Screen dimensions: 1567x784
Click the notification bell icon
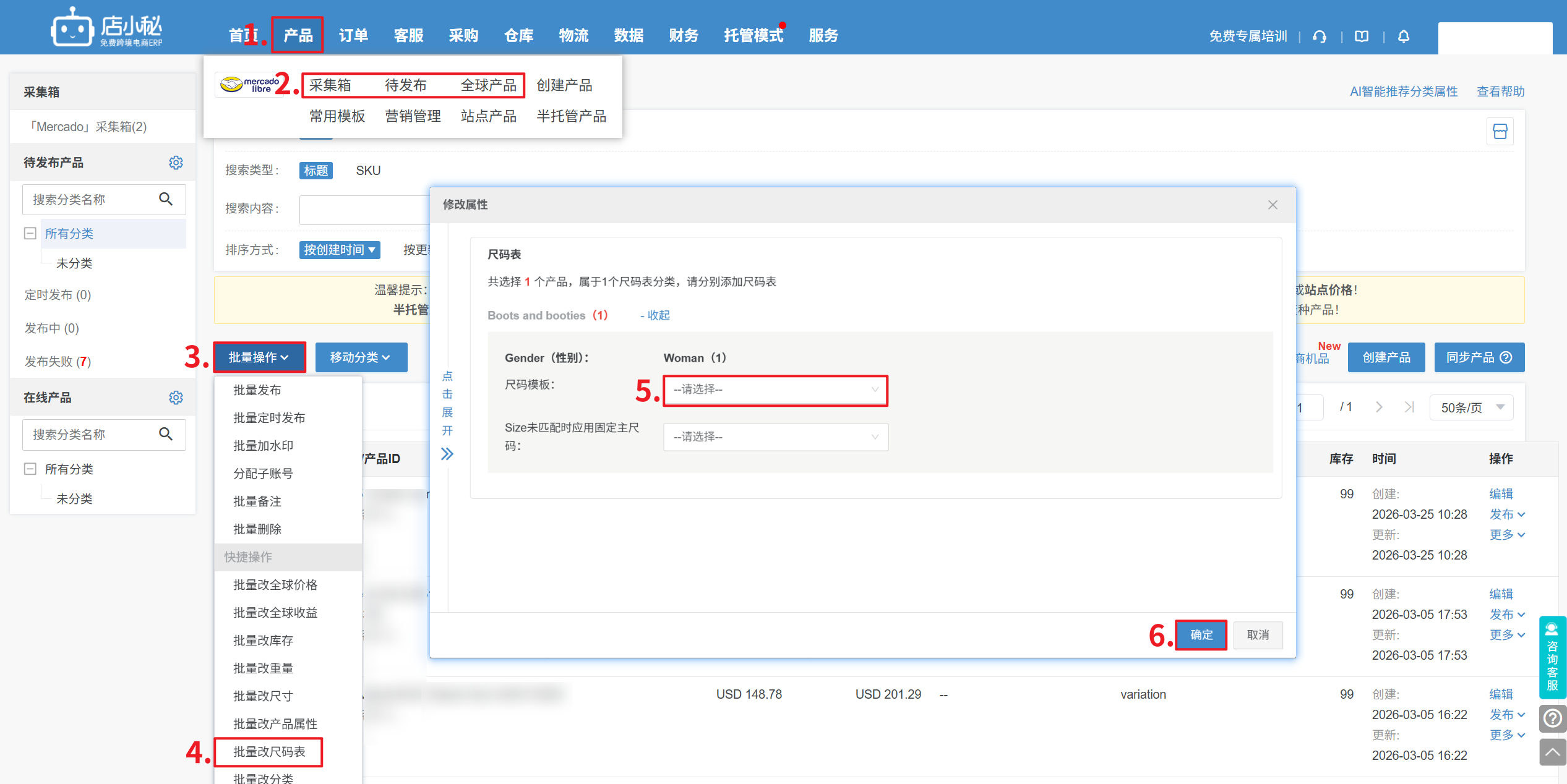pos(1403,36)
